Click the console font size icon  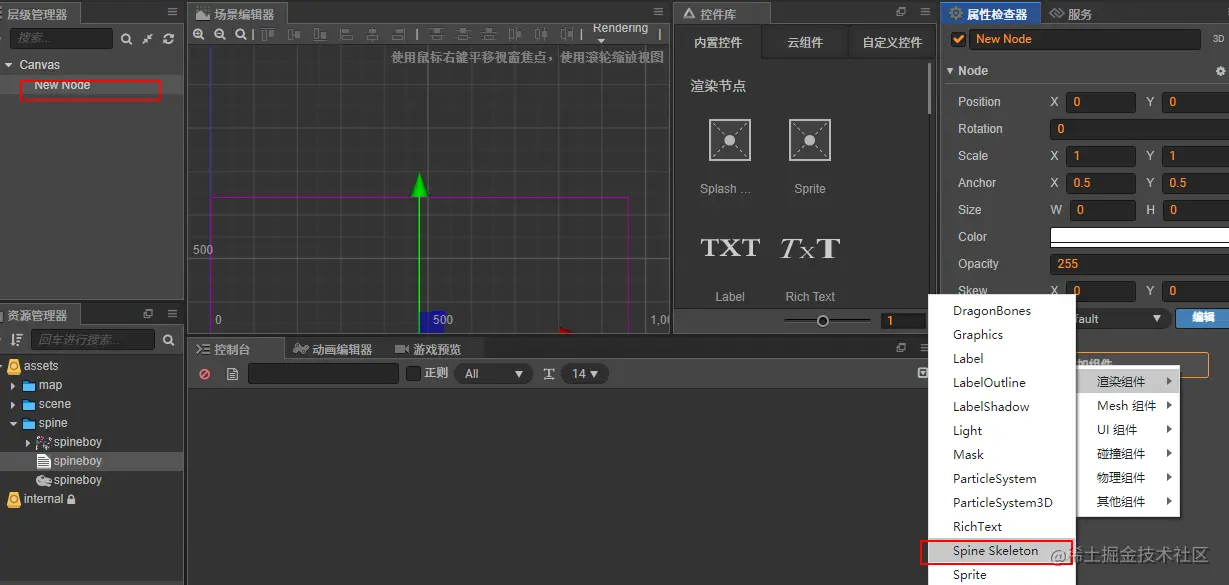tap(549, 374)
